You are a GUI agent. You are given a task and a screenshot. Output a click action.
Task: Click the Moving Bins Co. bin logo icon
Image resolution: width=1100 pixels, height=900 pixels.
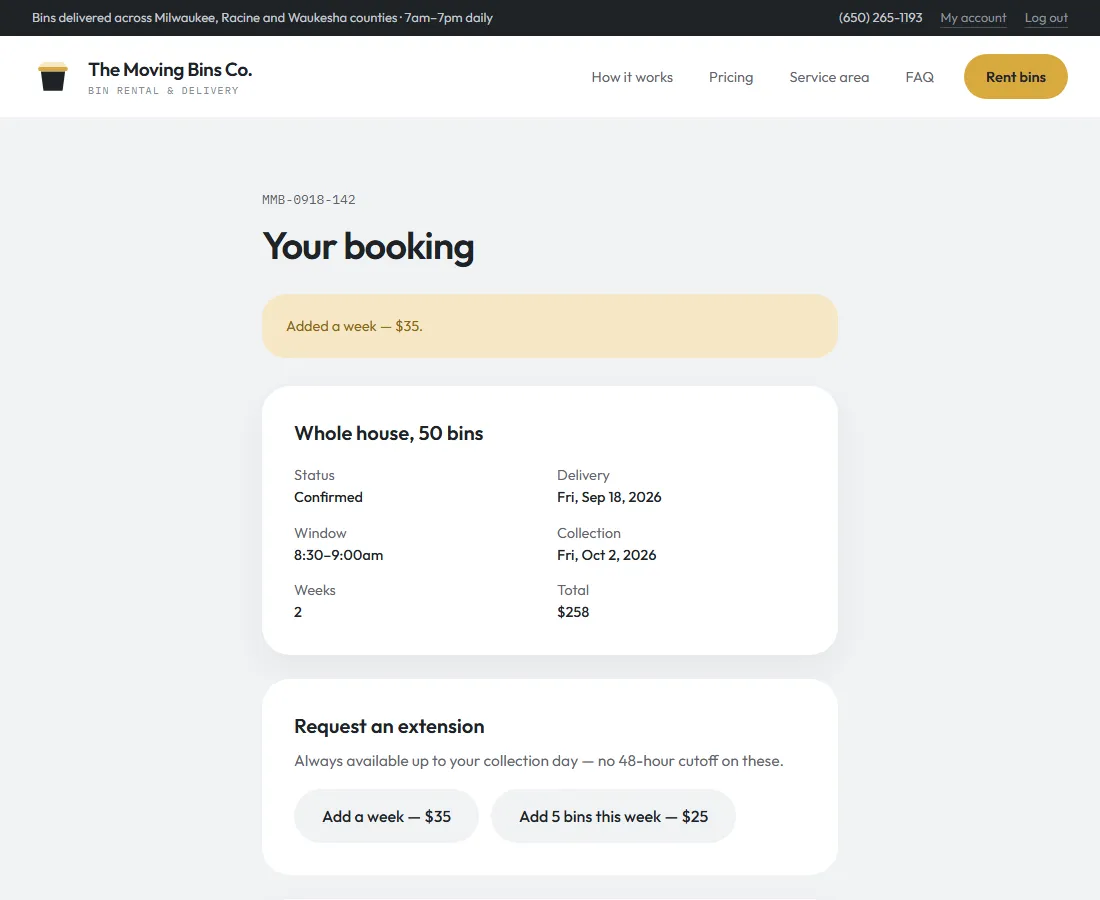53,76
